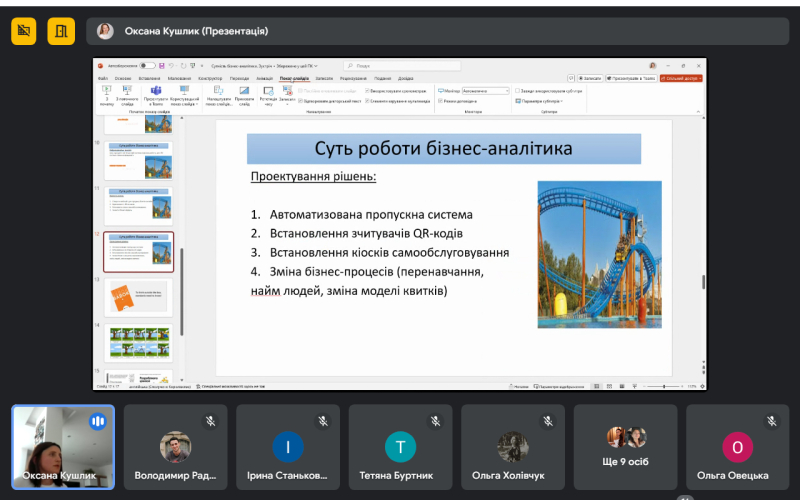Click the zoom slider in status bar
Screen dimensions: 800x500
point(664,386)
